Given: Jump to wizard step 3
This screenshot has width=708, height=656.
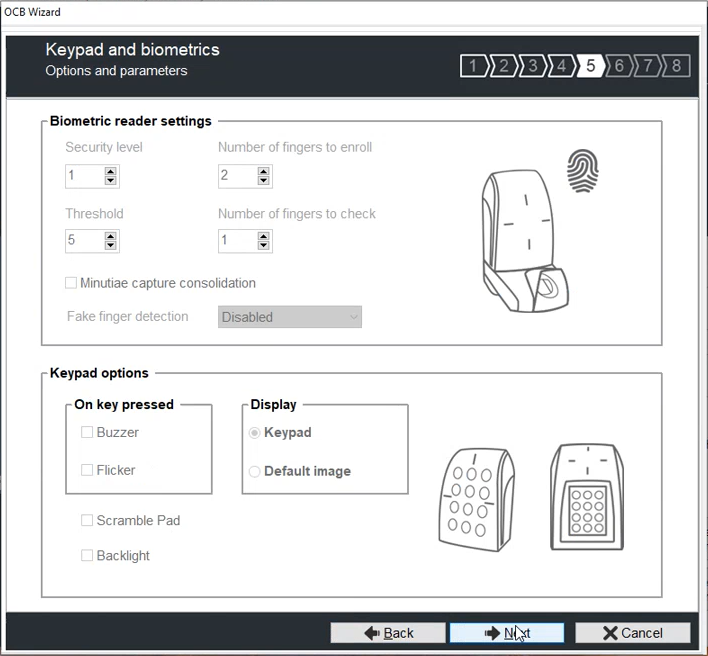Looking at the screenshot, I should 532,66.
